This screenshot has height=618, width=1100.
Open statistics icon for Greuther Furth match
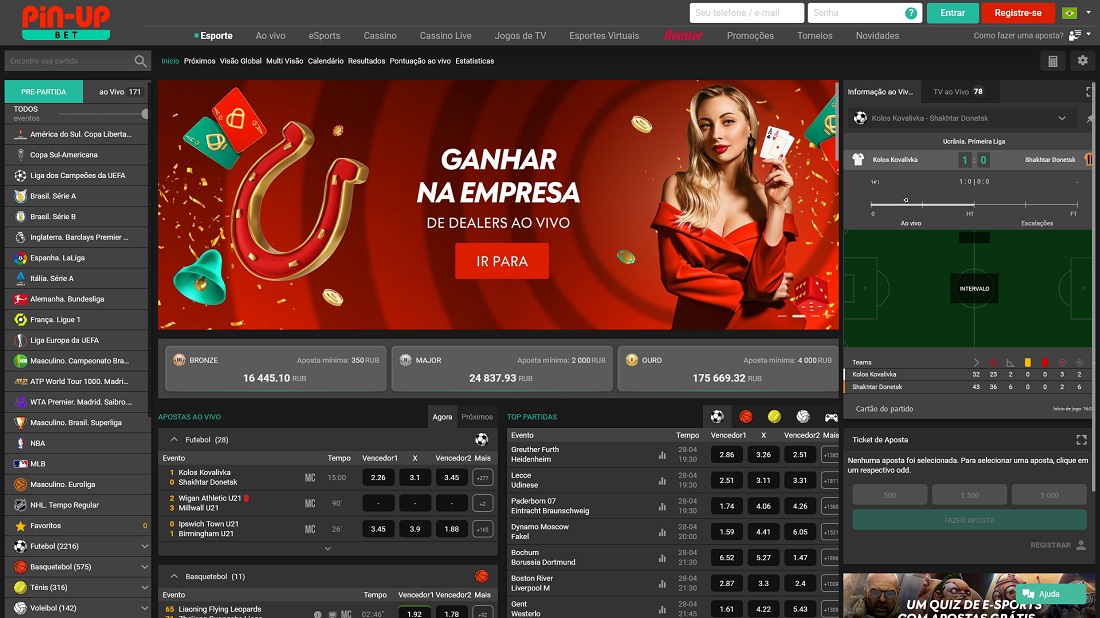(x=661, y=455)
